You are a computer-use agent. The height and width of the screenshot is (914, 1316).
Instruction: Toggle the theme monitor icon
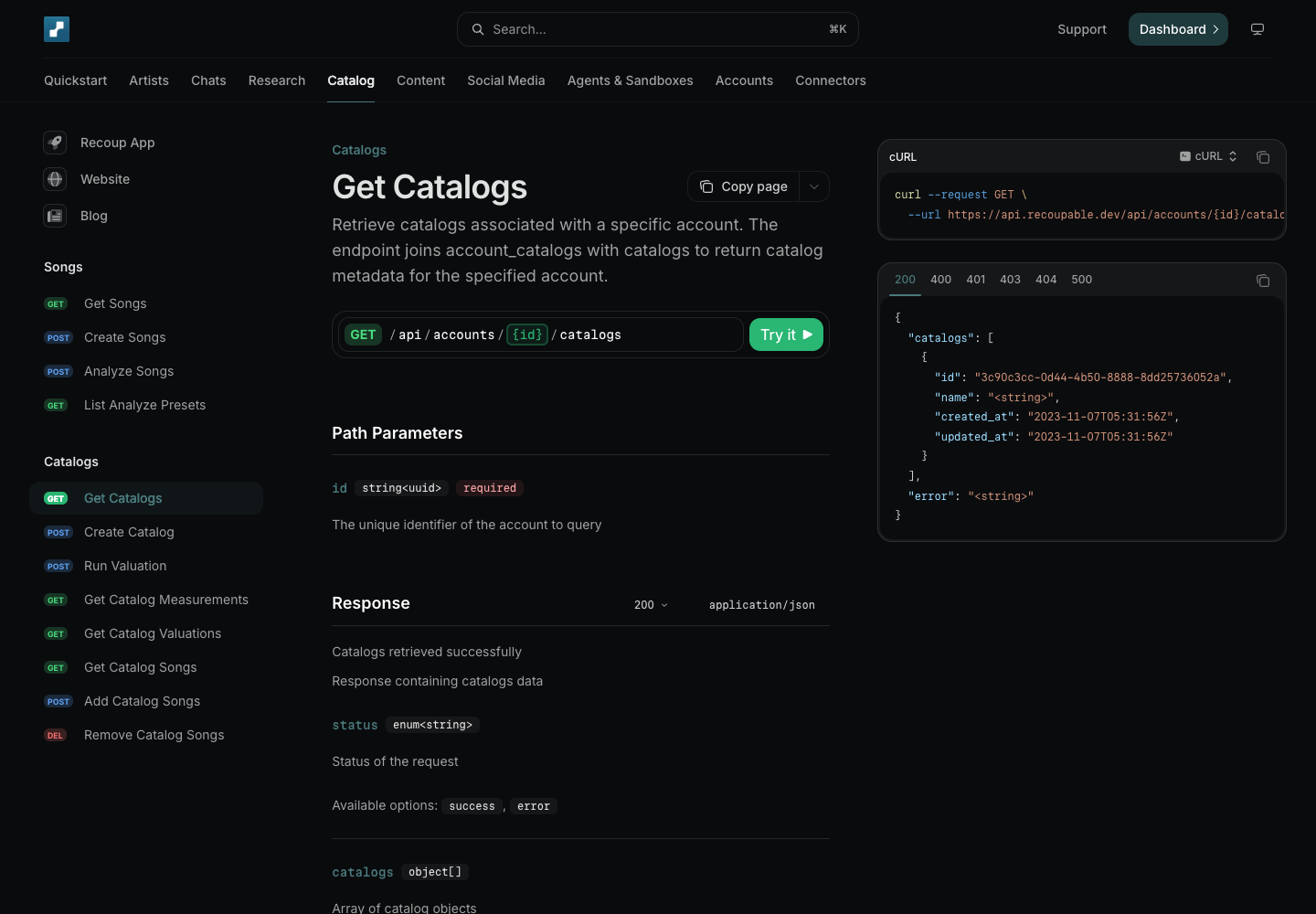tap(1258, 29)
